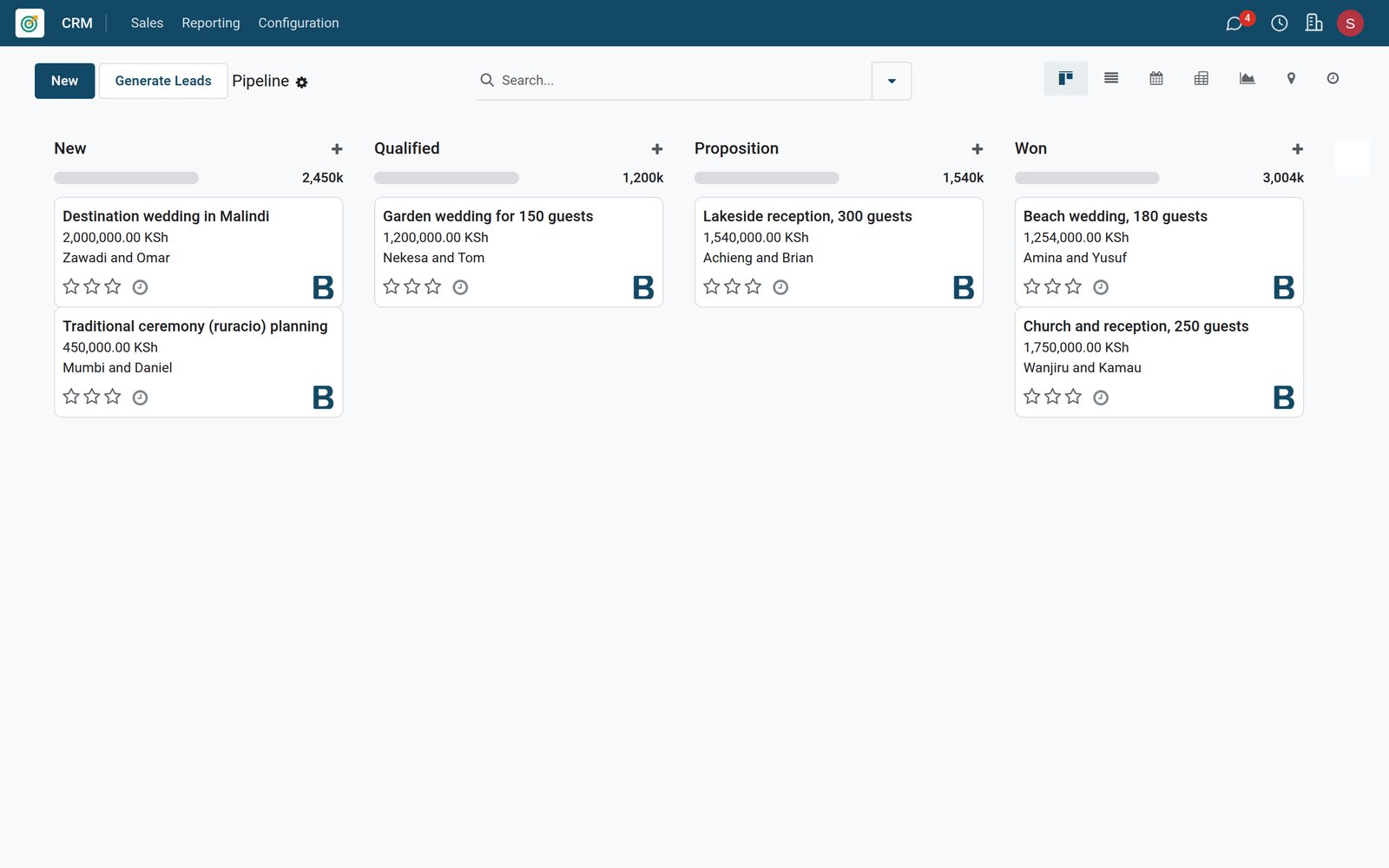Click salesperson avatar on Traditional ceremony card
The image size is (1389, 868).
[323, 398]
